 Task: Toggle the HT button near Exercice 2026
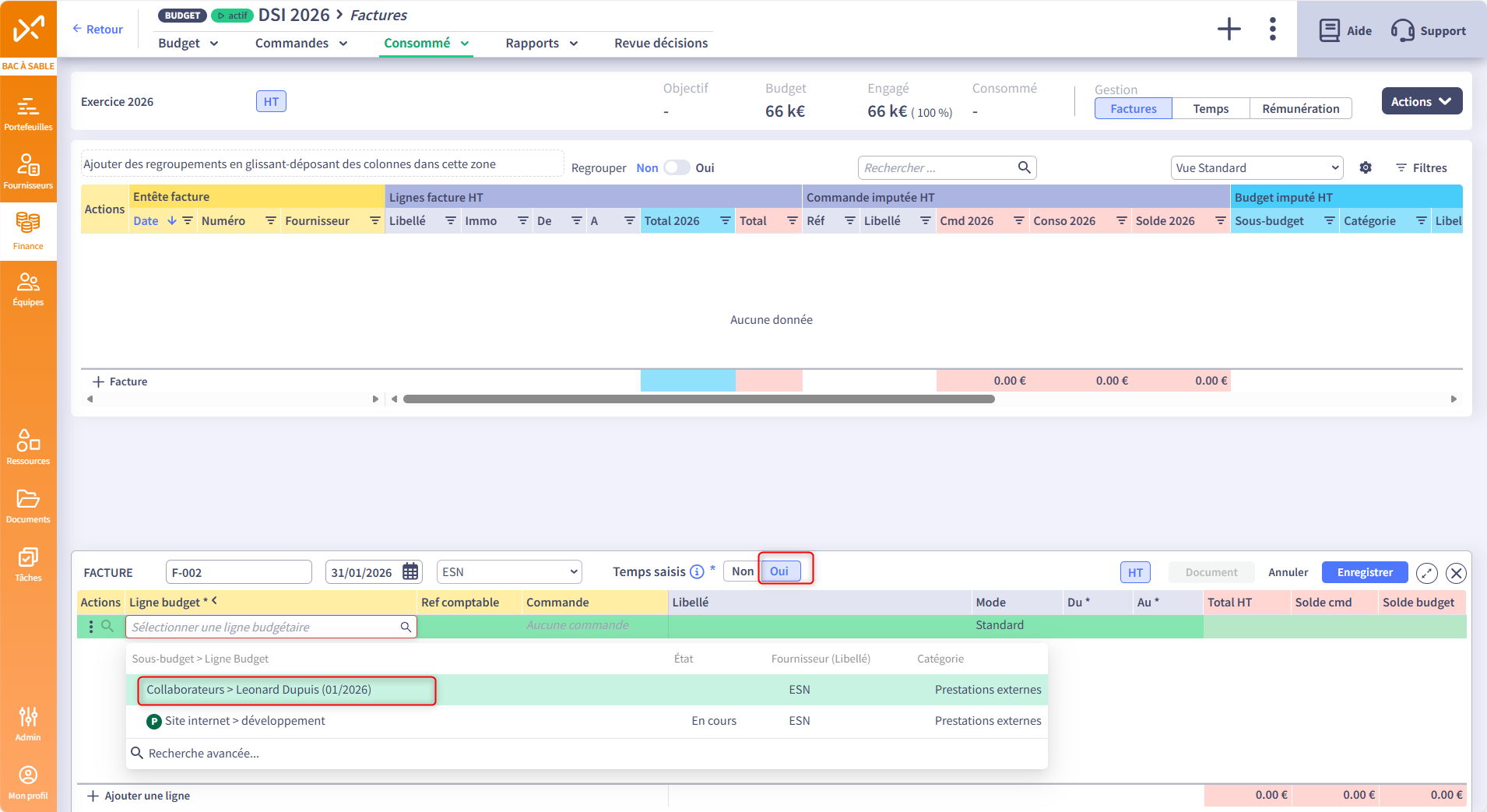click(271, 102)
